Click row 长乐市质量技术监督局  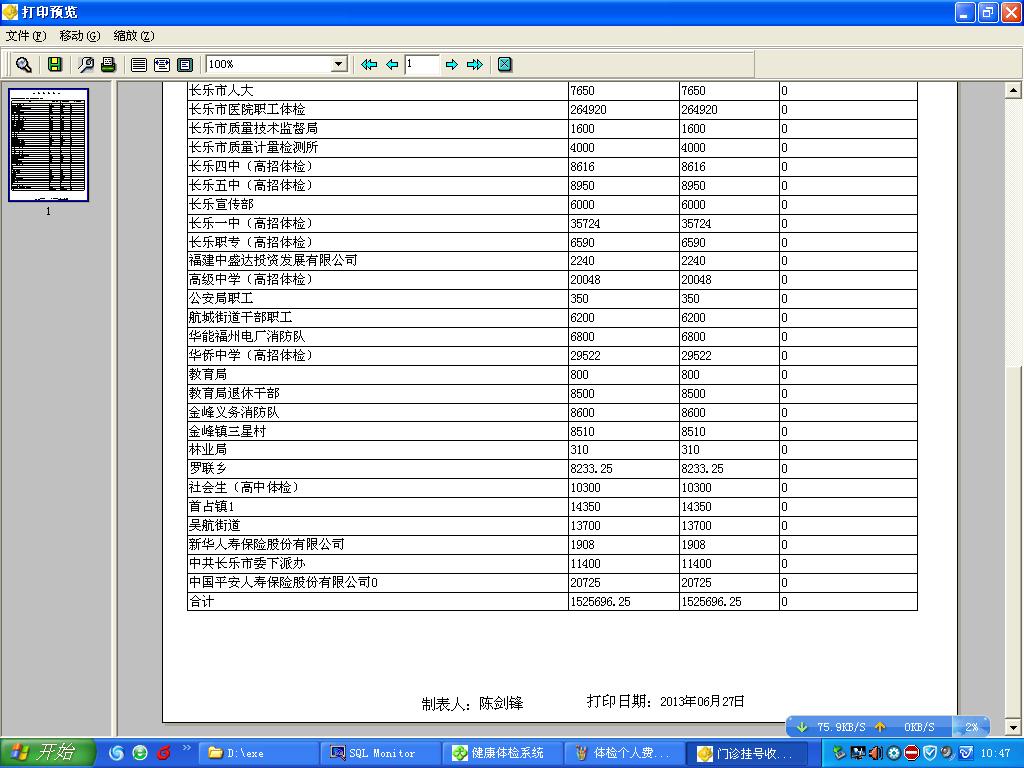[552, 129]
